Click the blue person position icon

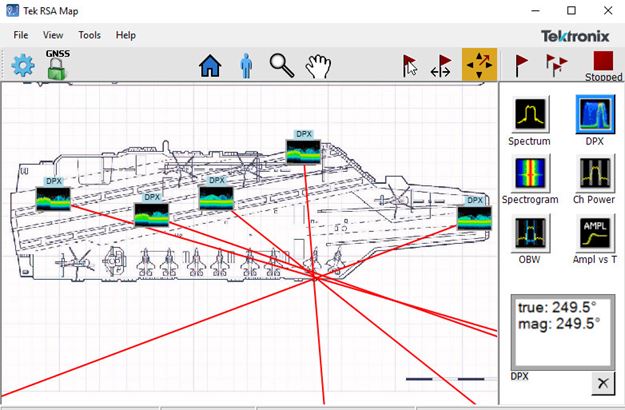click(x=246, y=66)
